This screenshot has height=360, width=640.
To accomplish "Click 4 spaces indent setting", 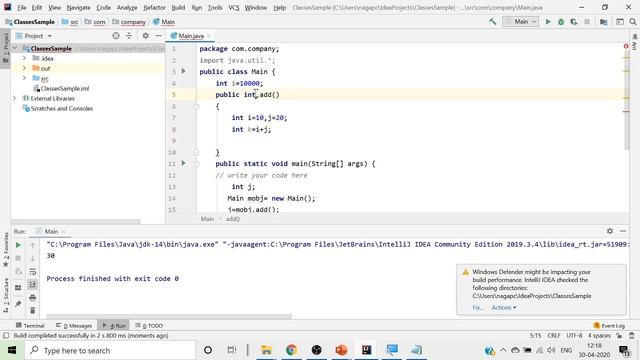I will (599, 336).
